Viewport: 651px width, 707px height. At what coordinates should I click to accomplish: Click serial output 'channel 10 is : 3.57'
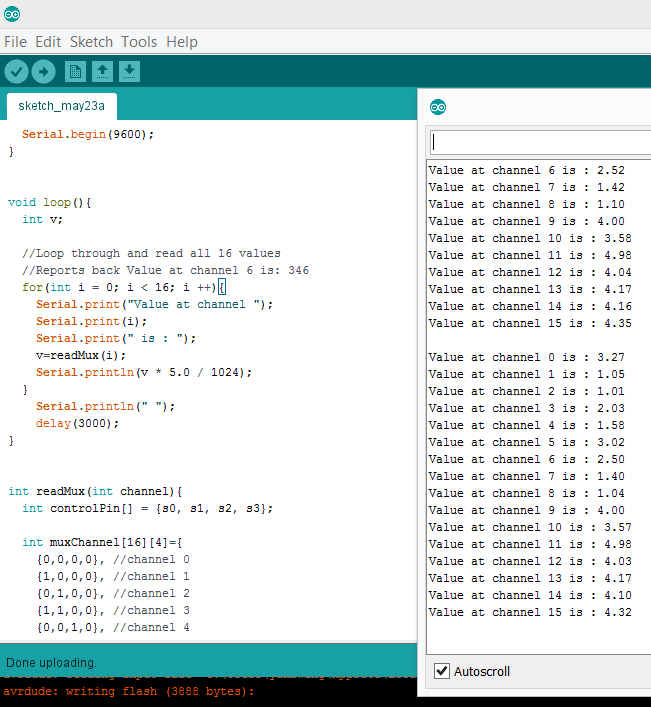[x=562, y=528]
